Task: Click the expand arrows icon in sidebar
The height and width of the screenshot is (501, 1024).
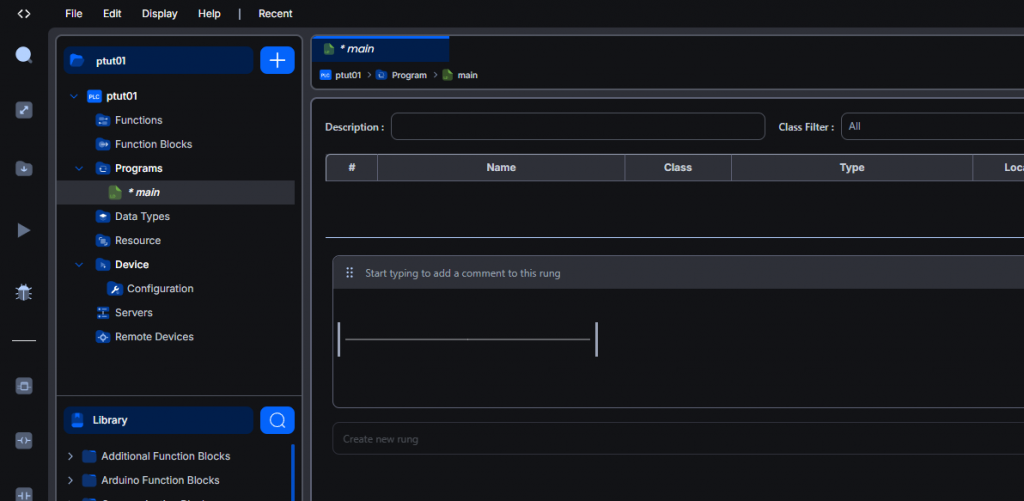Action: [x=24, y=110]
